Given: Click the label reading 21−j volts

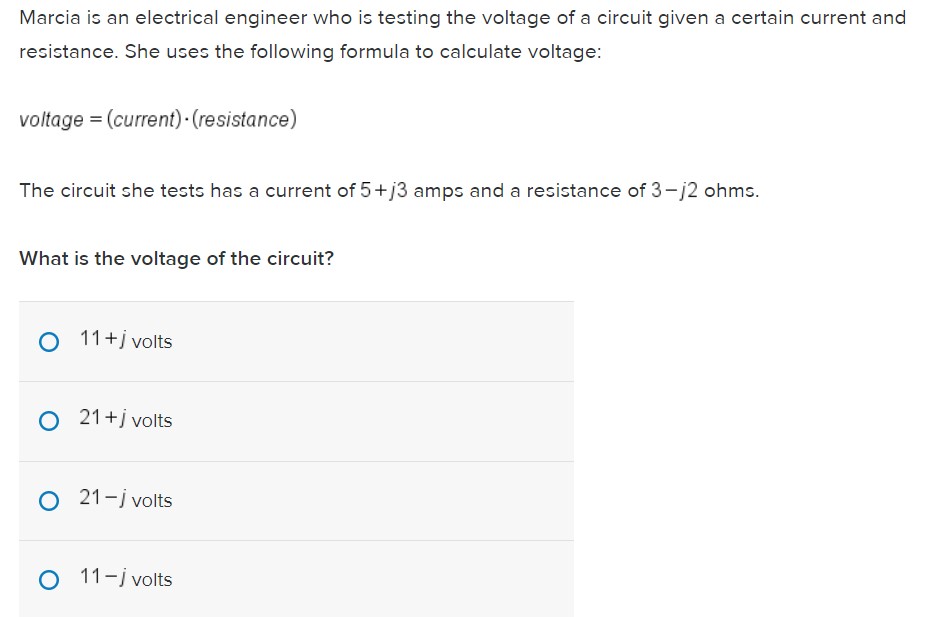Looking at the screenshot, I should (125, 500).
